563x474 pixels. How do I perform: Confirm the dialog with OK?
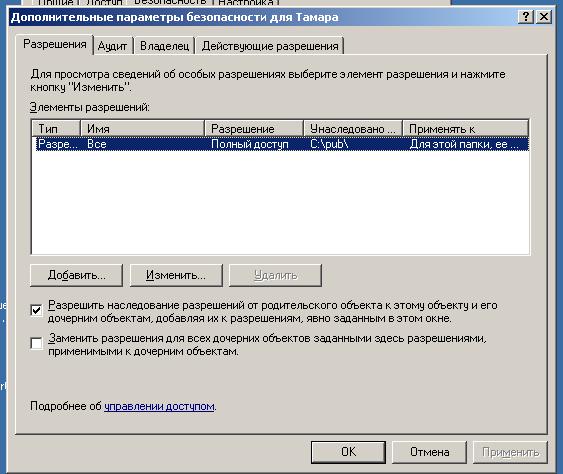tap(348, 452)
